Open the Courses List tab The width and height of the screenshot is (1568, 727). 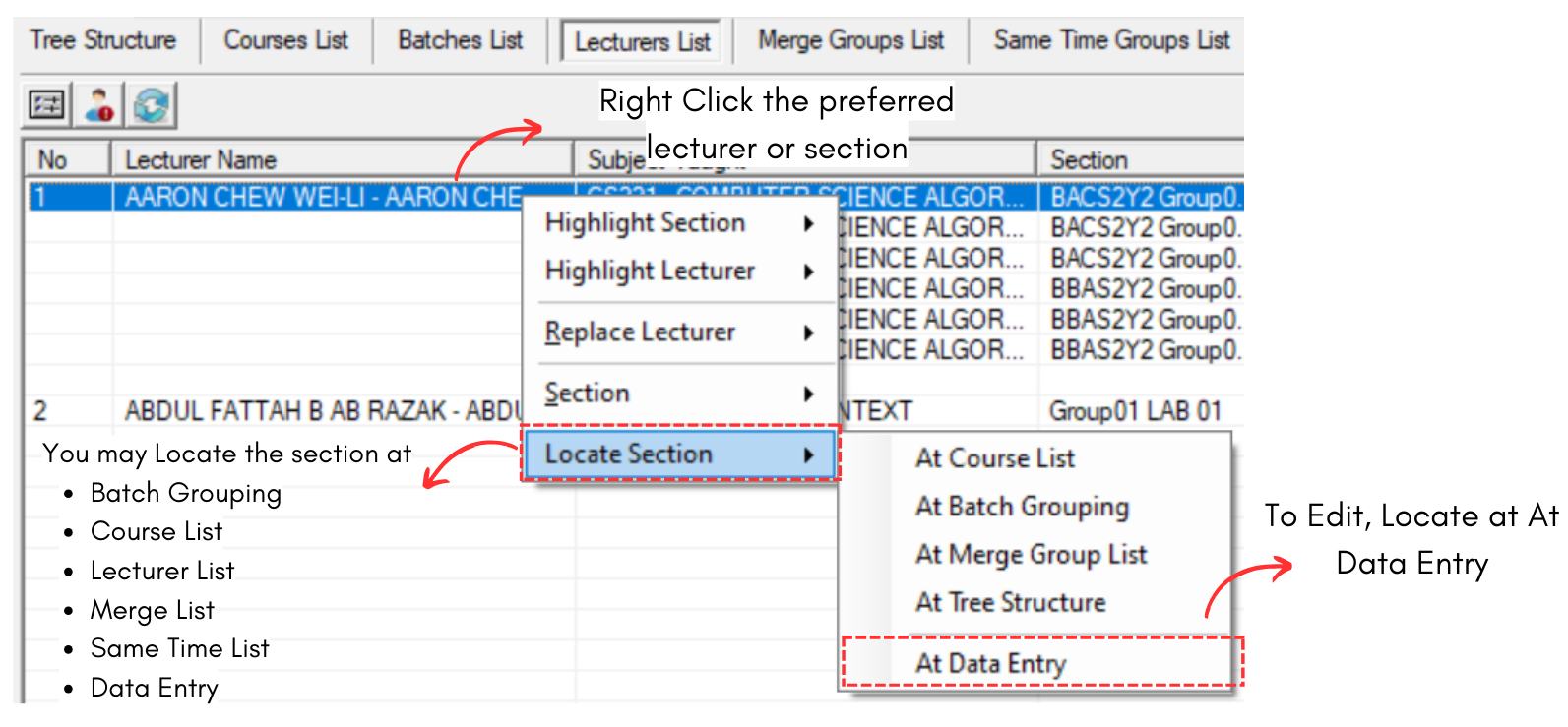tap(286, 40)
